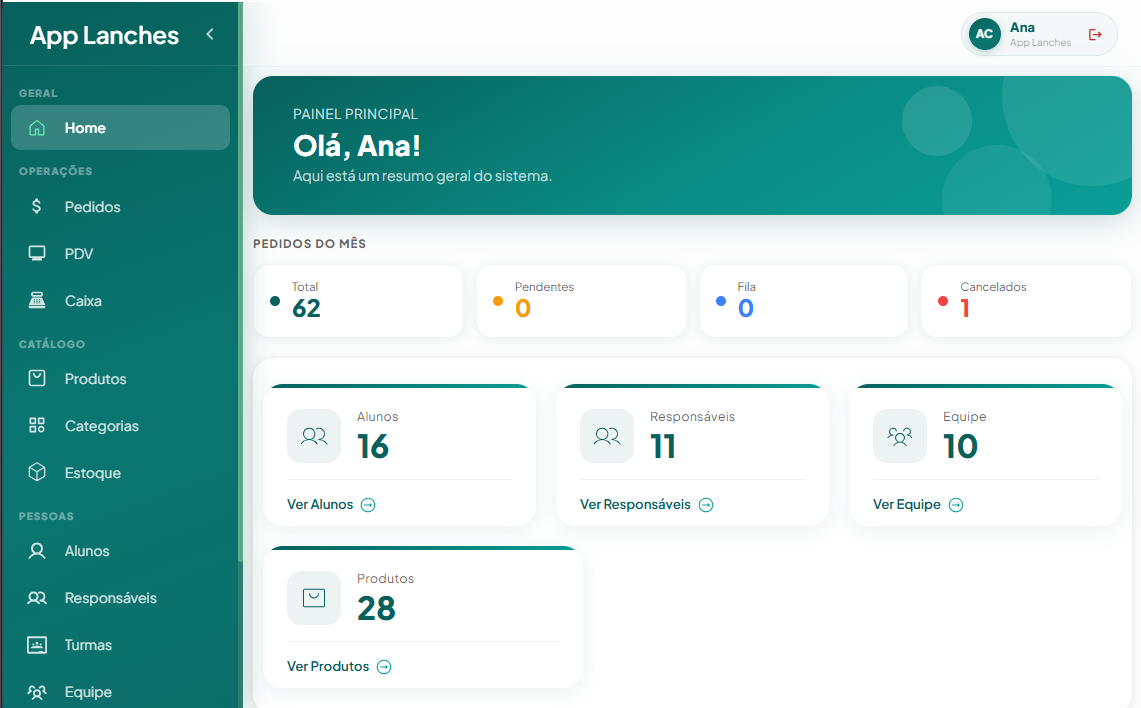This screenshot has width=1141, height=708.
Task: Click the Ana user profile pill
Action: tap(1039, 34)
